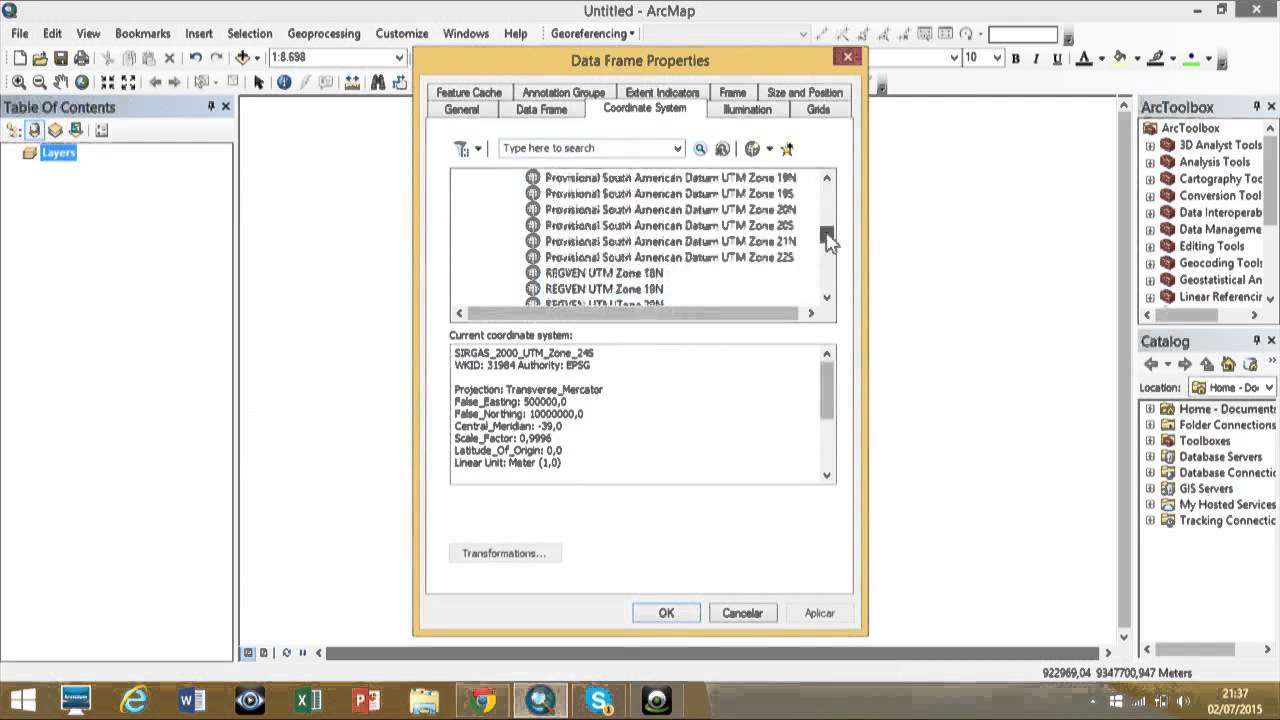
Task: Click the spatial filter icon in dialog
Action: [462, 149]
